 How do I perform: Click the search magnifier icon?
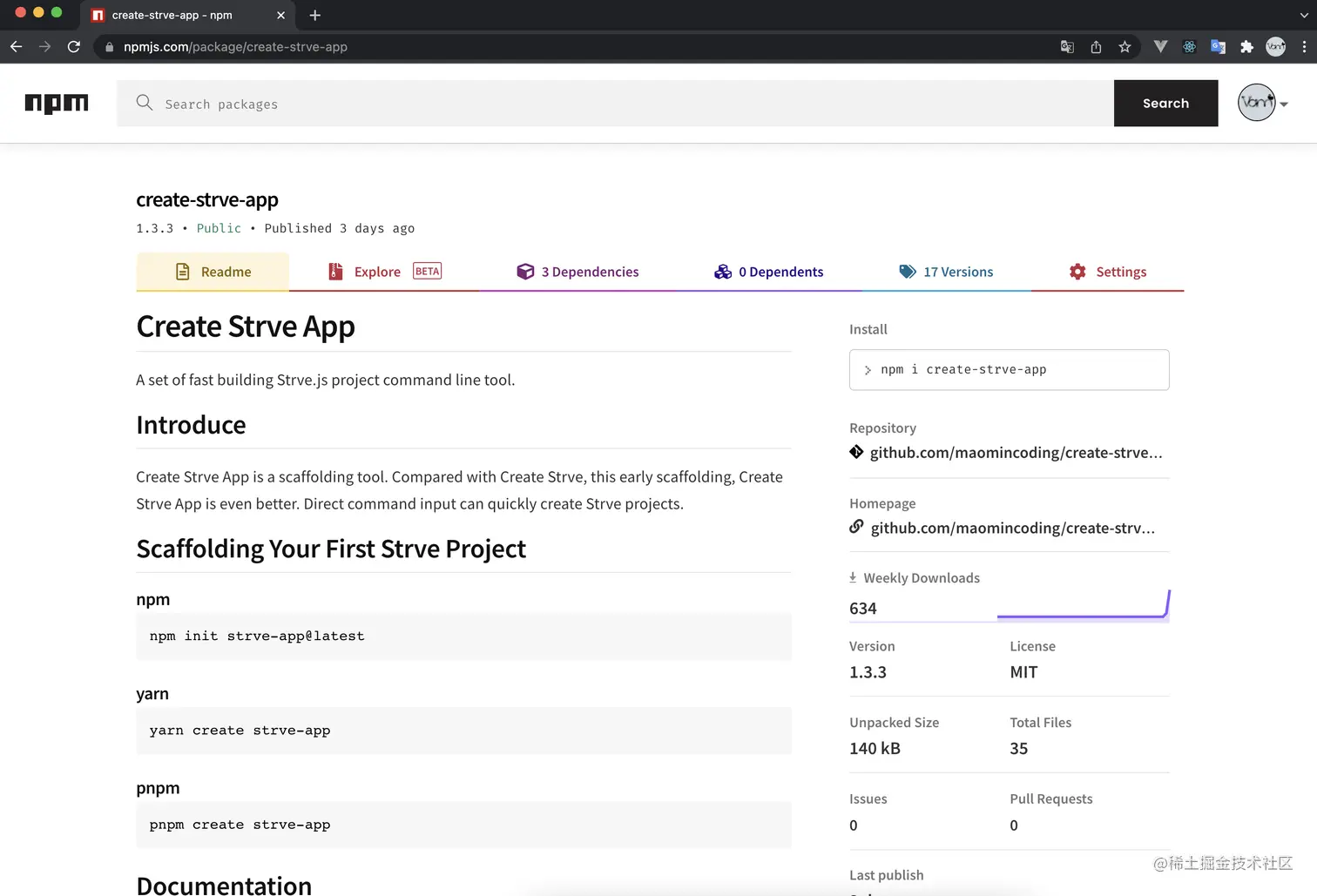[x=145, y=103]
